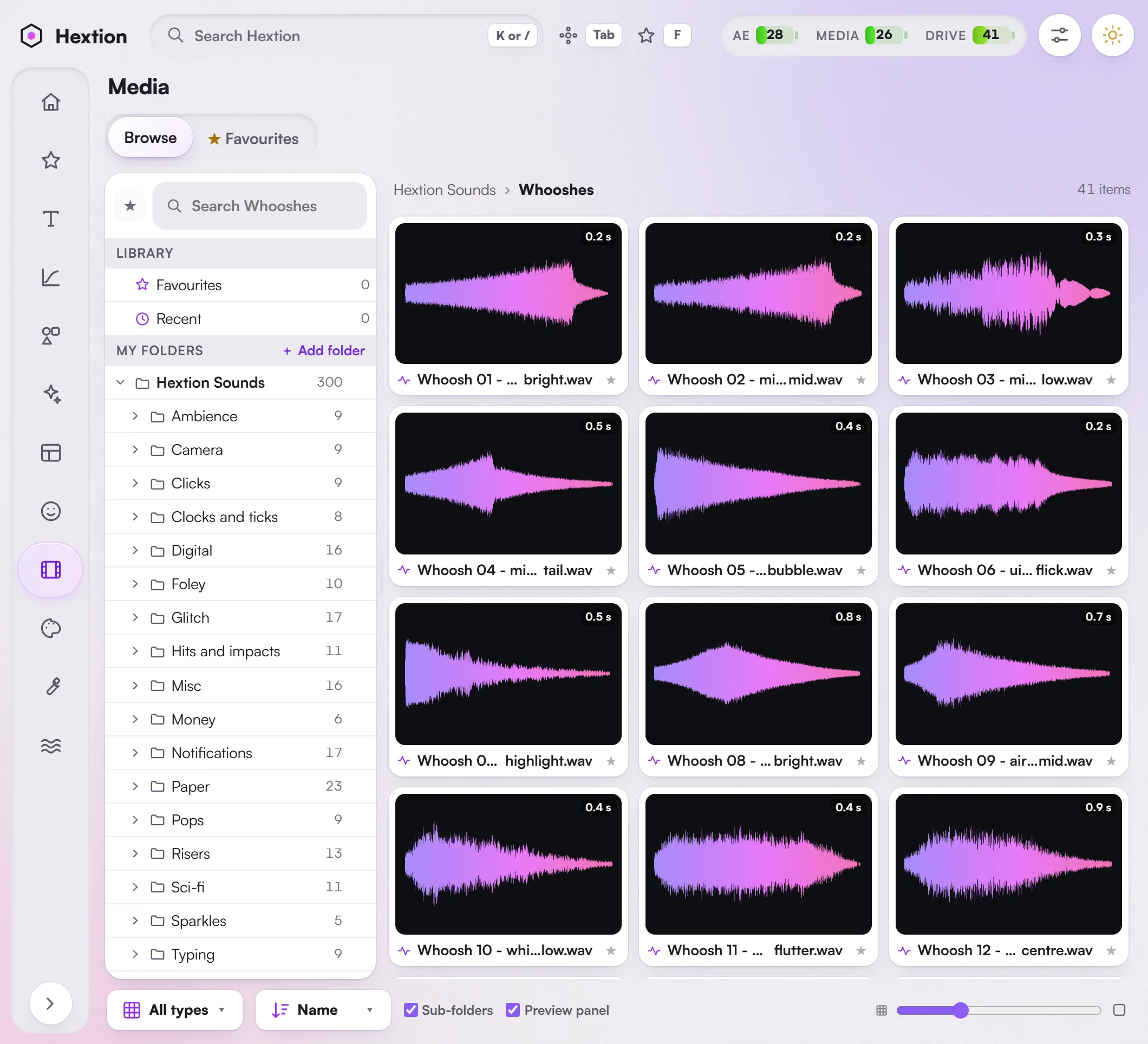This screenshot has width=1148, height=1044.
Task: Adjust the thumbnail size slider handle
Action: coord(961,1010)
